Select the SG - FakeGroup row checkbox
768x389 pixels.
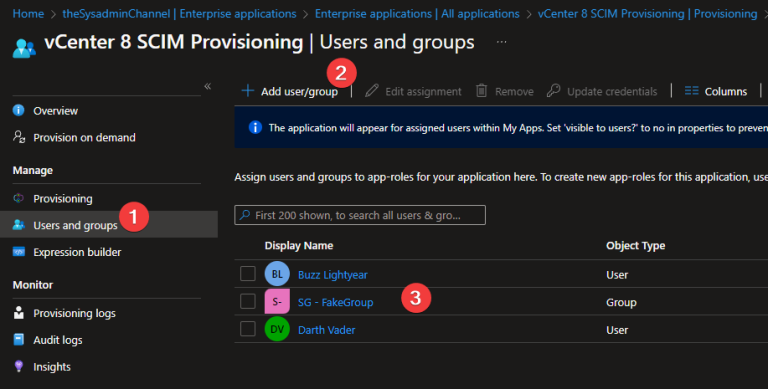pyautogui.click(x=248, y=301)
